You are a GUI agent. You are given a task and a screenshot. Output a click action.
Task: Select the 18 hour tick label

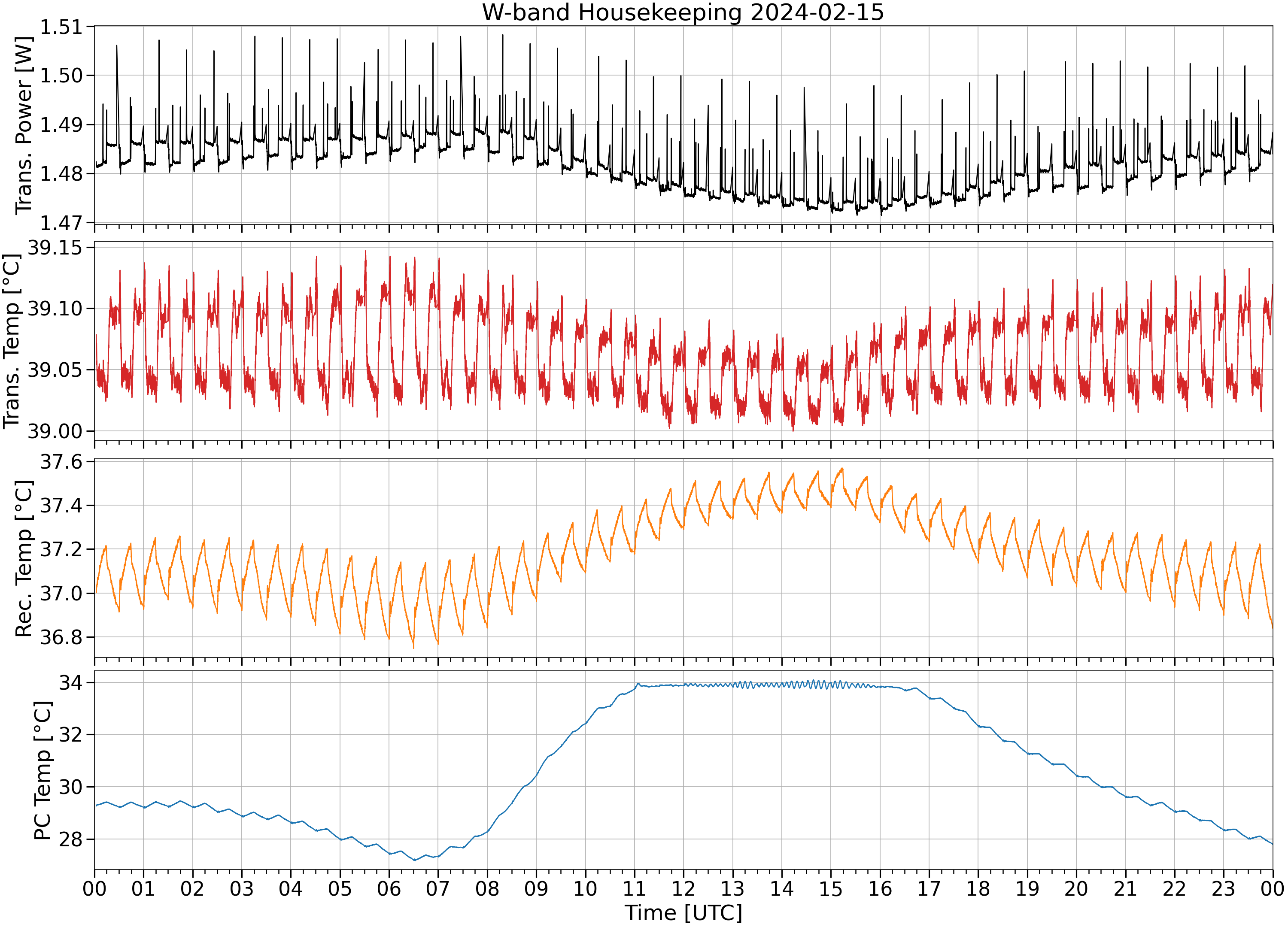(978, 888)
